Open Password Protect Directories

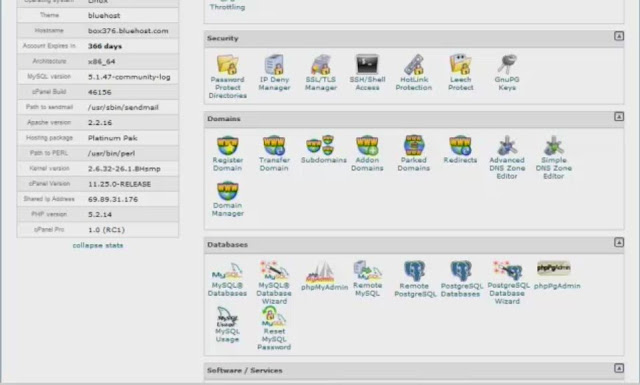click(227, 76)
